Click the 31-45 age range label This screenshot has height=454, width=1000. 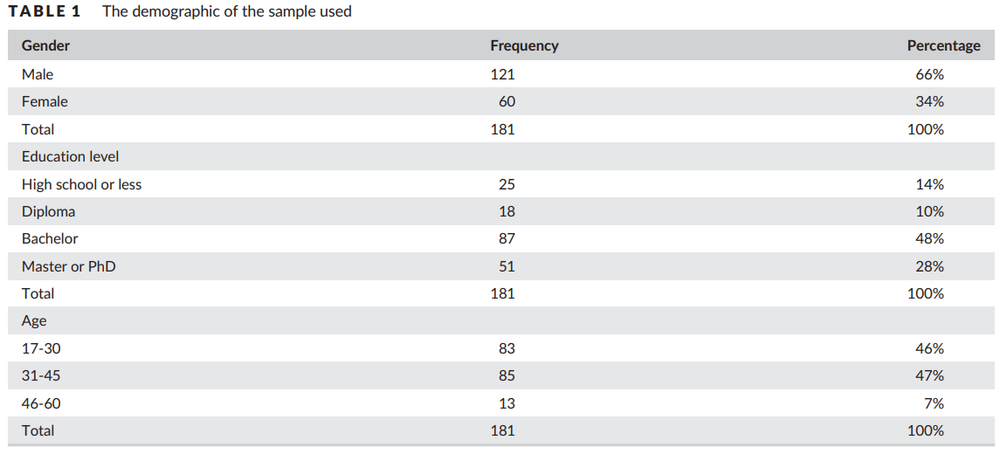[x=41, y=376]
